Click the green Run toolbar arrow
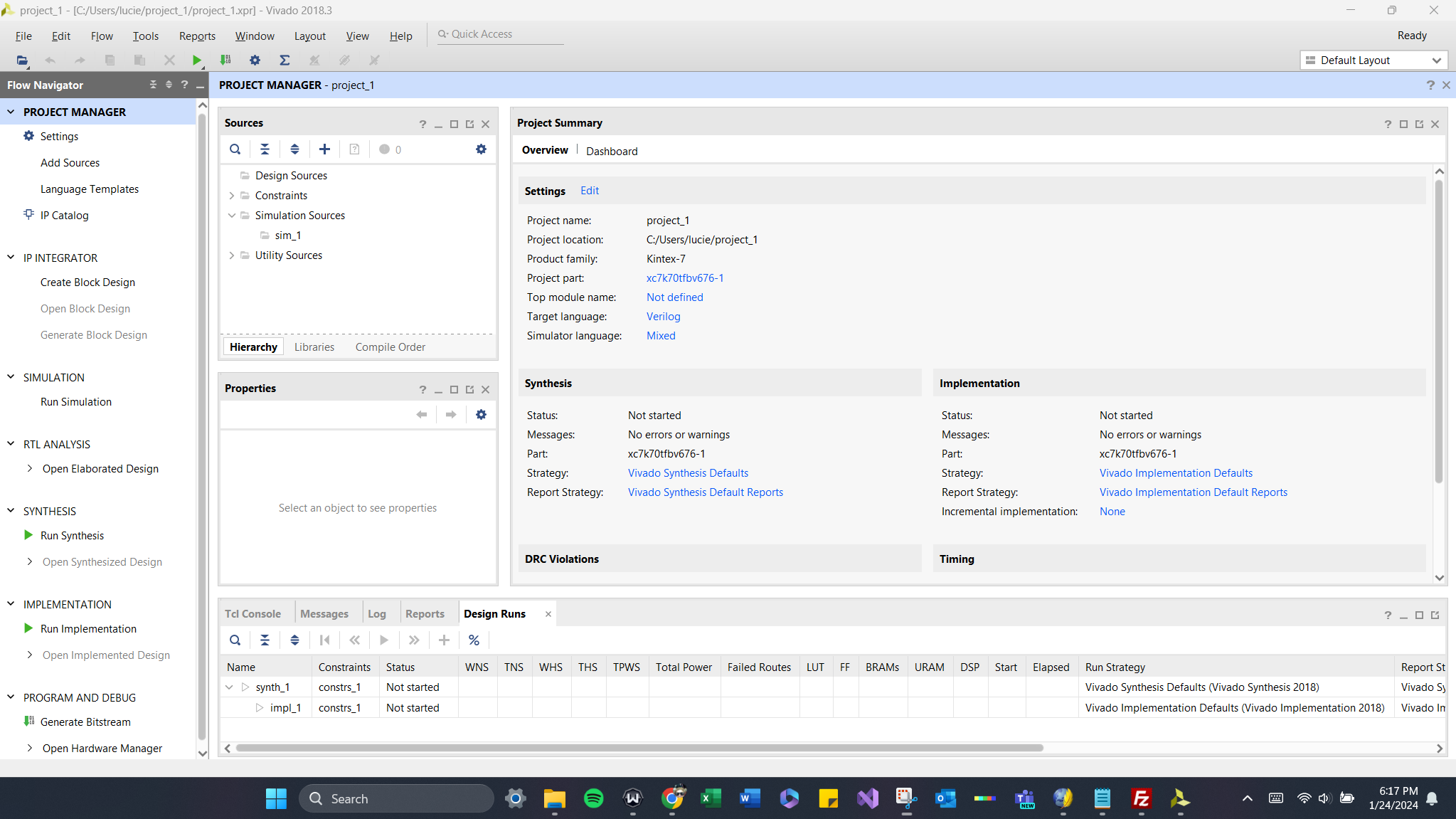This screenshot has height=819, width=1456. click(197, 60)
